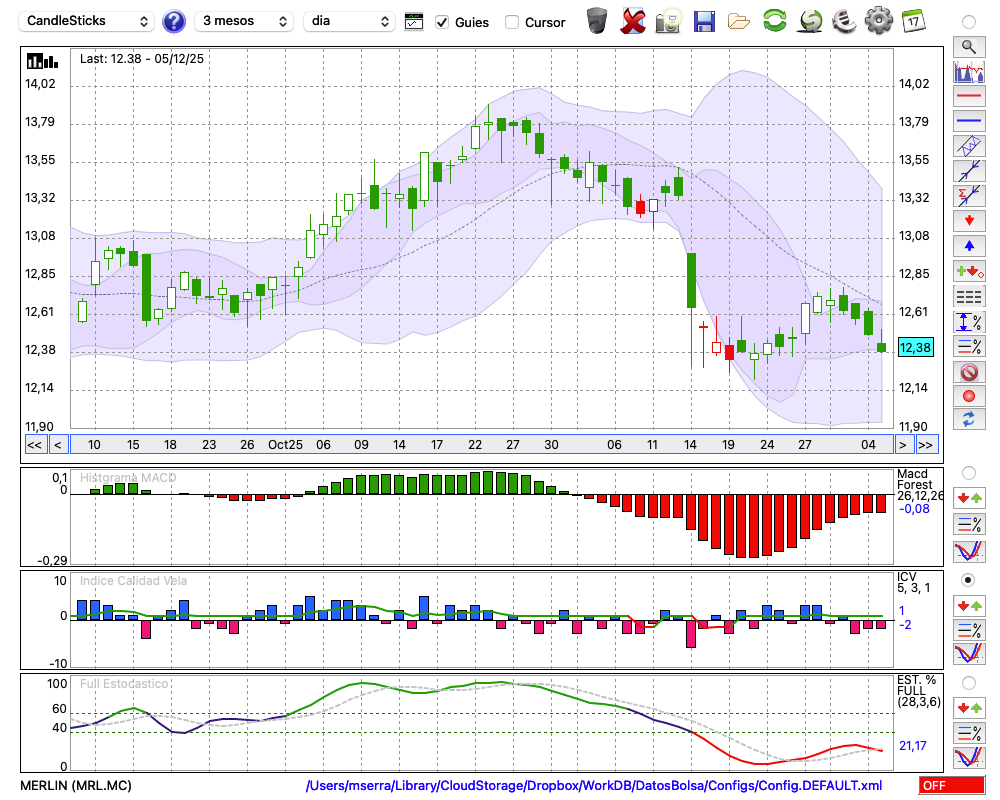Click the red X delete icon
Screen dimensions: 1000x800
pos(632,21)
